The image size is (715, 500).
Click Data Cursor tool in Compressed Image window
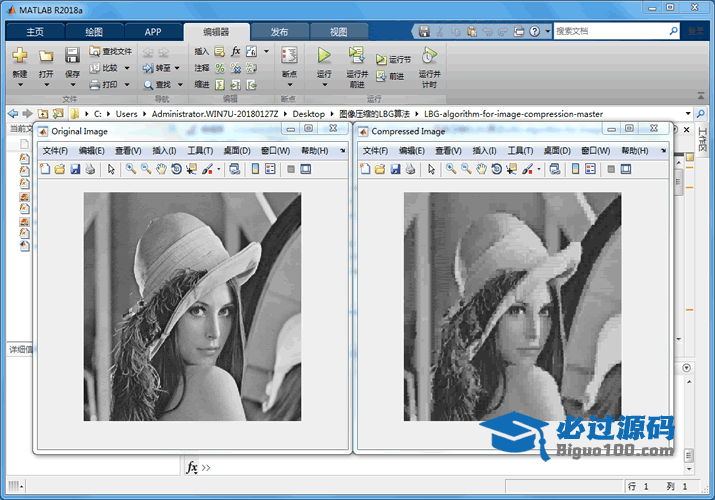[x=511, y=169]
